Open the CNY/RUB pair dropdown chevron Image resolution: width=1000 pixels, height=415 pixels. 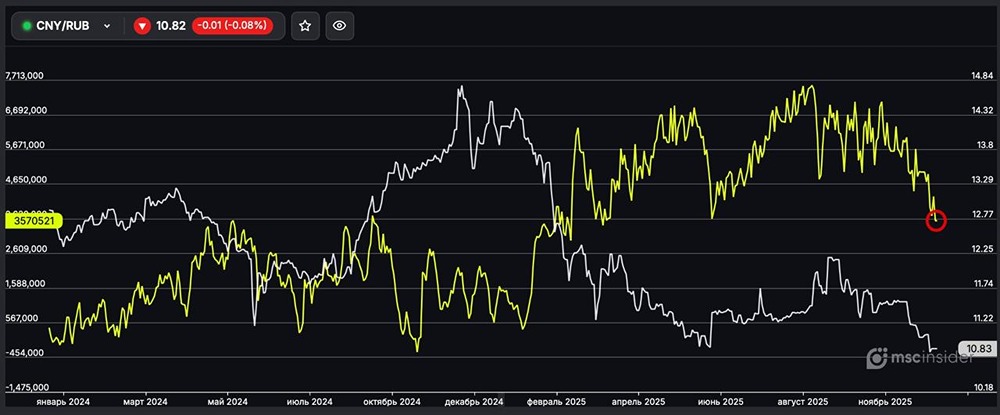pyautogui.click(x=107, y=26)
